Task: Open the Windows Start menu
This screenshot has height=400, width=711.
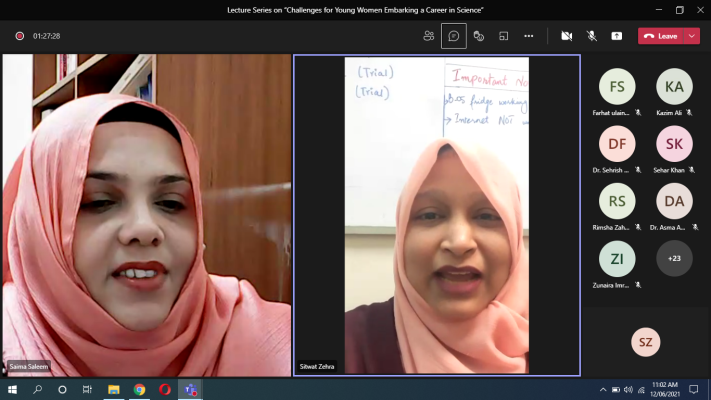Action: [13, 389]
